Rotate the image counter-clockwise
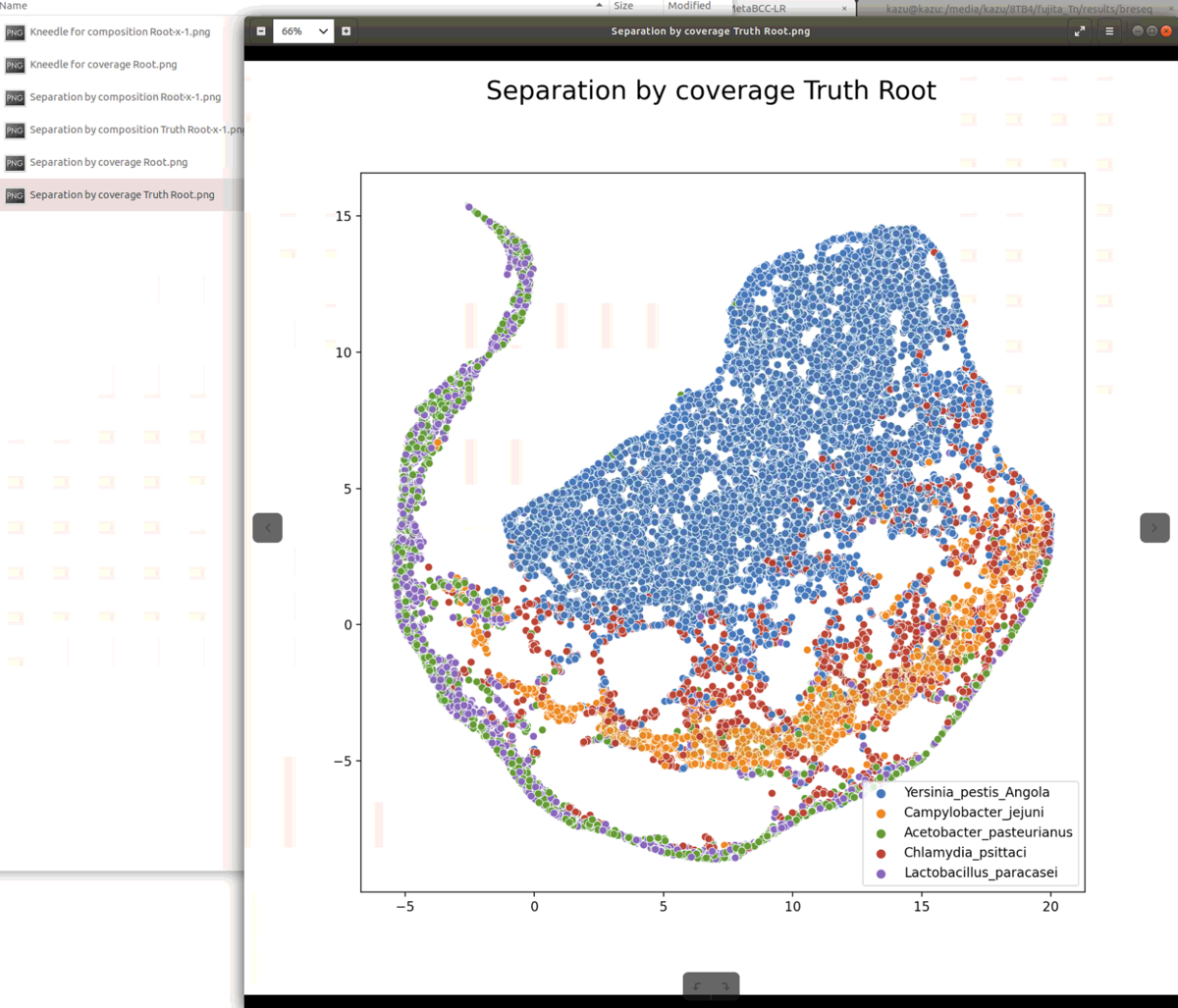 pyautogui.click(x=697, y=985)
